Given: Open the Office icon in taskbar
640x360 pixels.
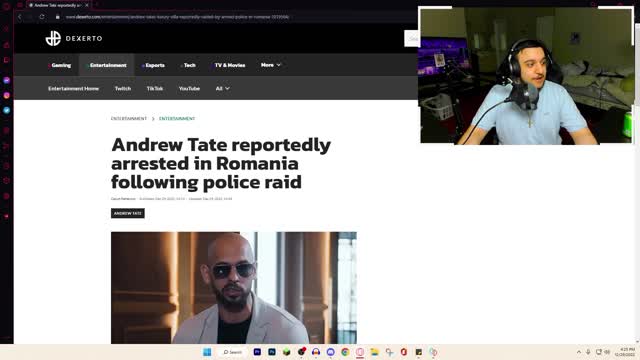Looking at the screenshot, I should (x=404, y=352).
